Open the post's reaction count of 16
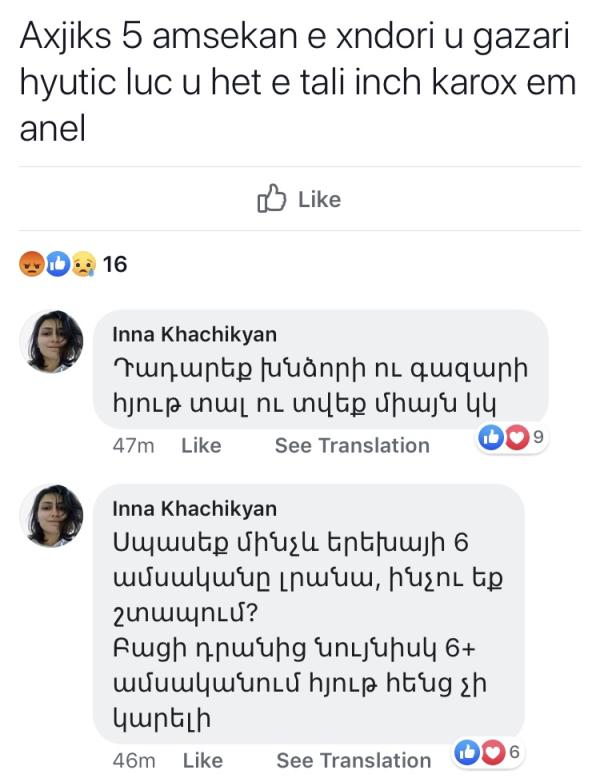This screenshot has height=777, width=600. [115, 264]
